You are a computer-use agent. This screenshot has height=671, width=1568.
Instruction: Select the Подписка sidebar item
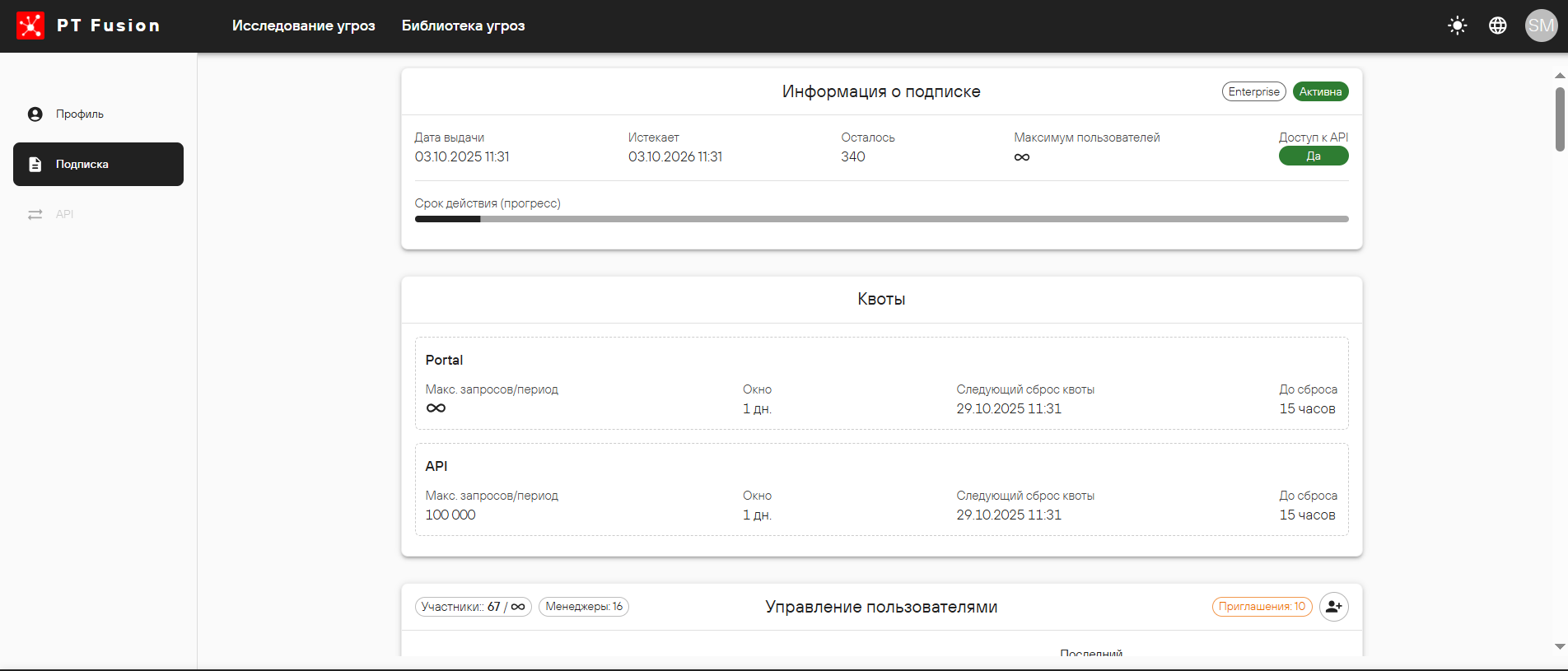[x=98, y=164]
